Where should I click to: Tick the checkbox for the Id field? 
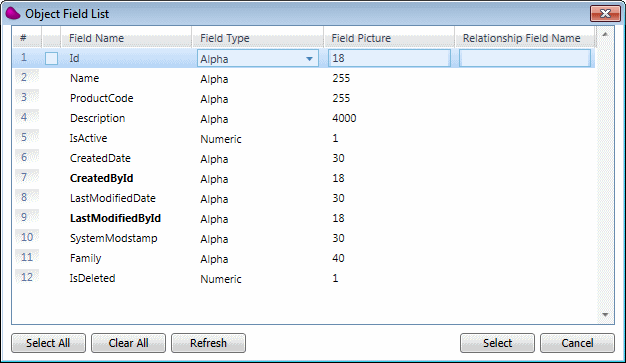(51, 58)
